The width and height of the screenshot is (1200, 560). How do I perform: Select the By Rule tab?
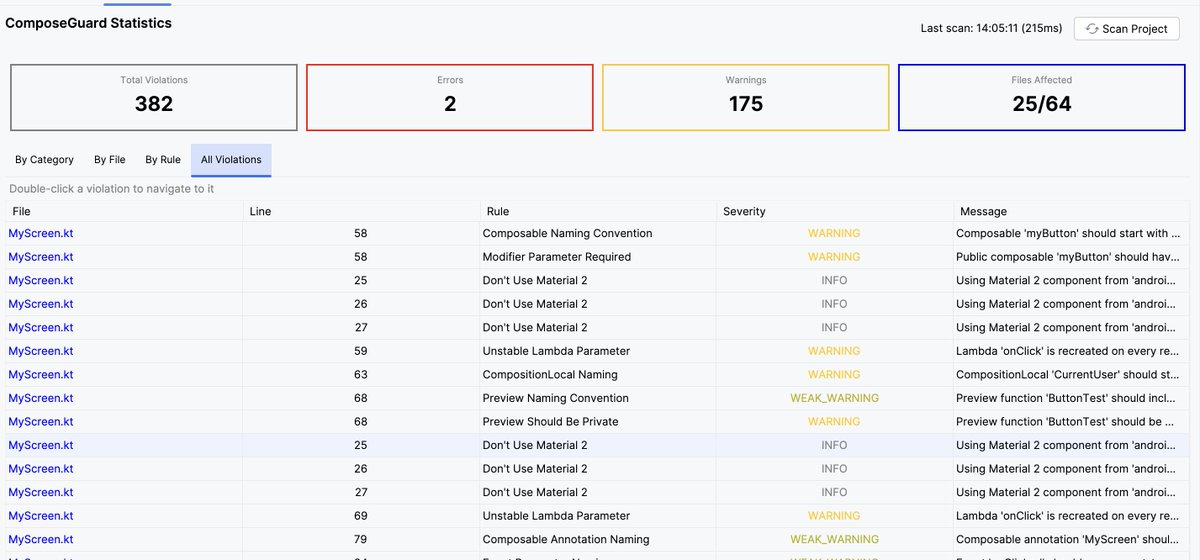pos(163,159)
